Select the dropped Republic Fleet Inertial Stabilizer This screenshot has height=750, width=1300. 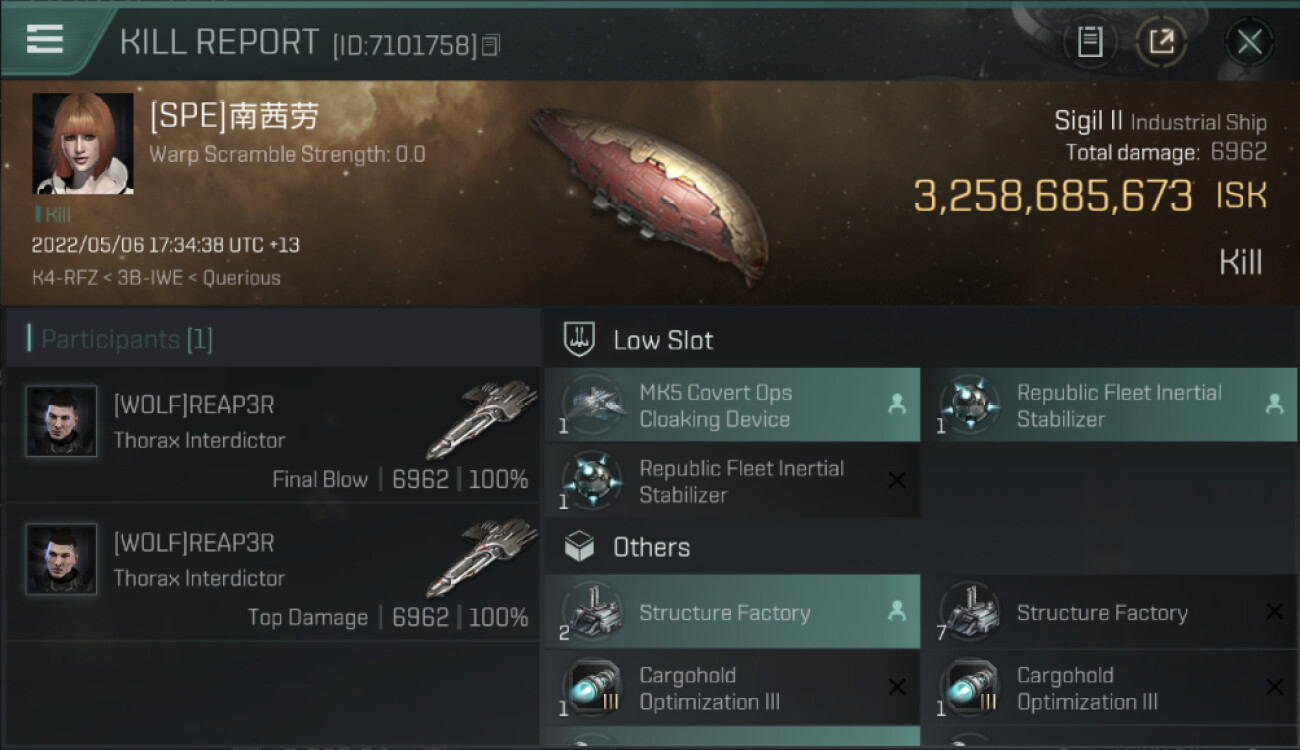point(1118,406)
